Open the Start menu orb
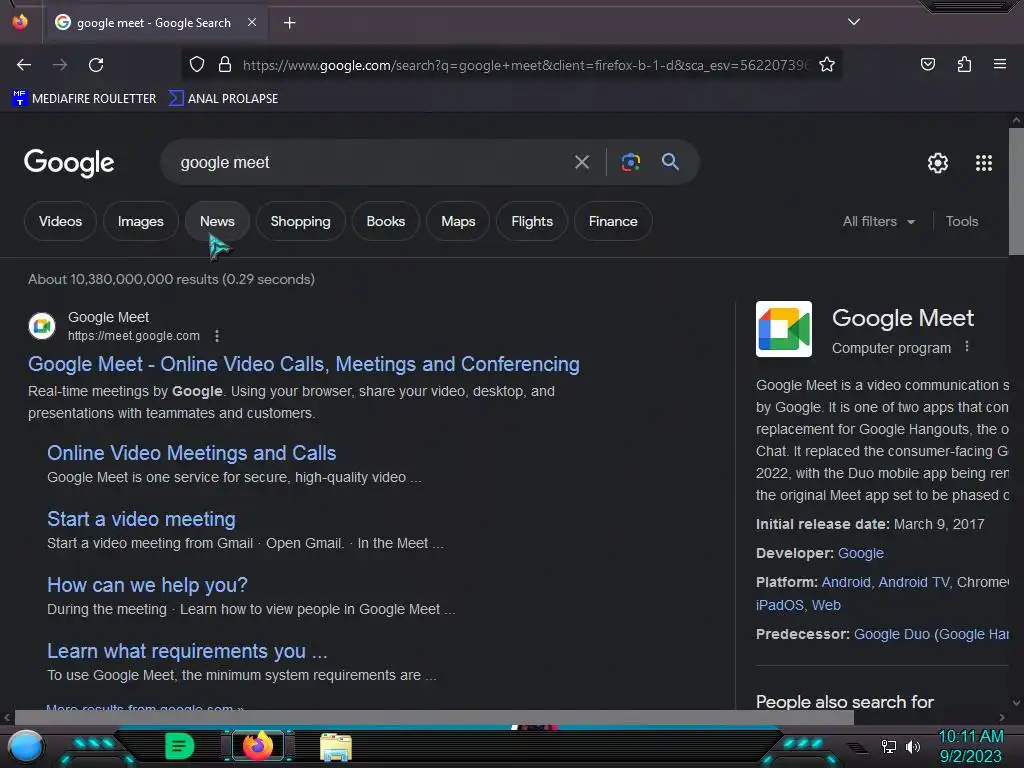 [x=26, y=746]
